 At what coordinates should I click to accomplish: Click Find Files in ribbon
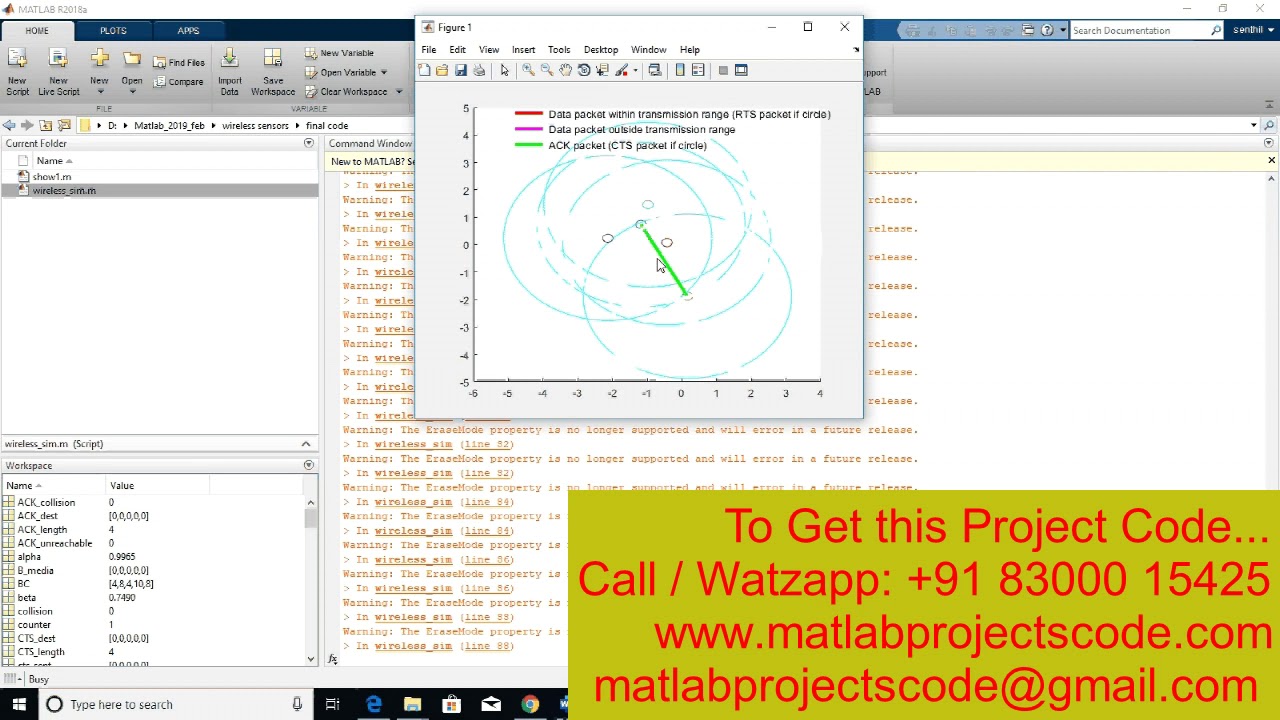point(179,62)
